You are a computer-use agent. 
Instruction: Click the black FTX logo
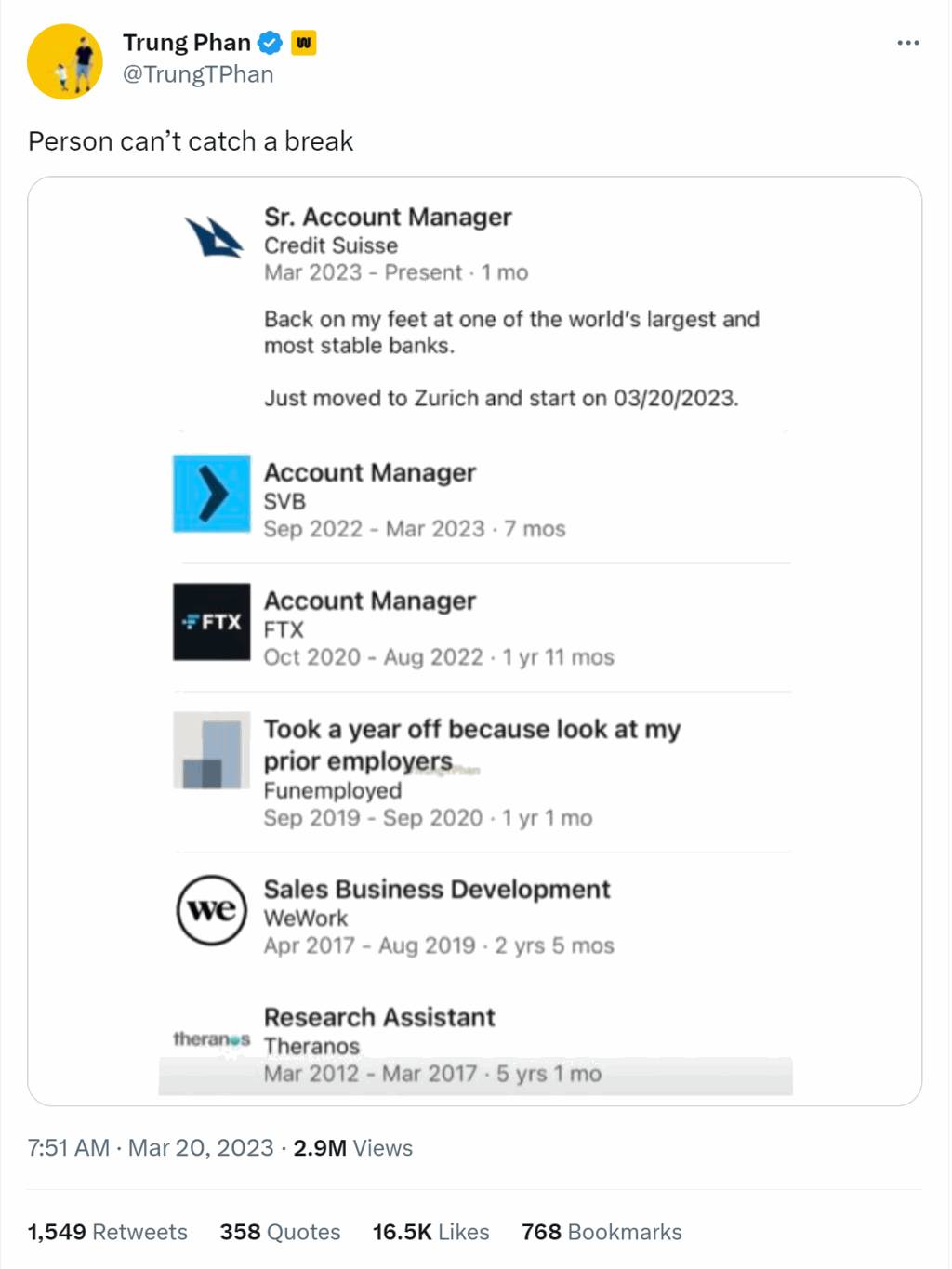coord(212,622)
